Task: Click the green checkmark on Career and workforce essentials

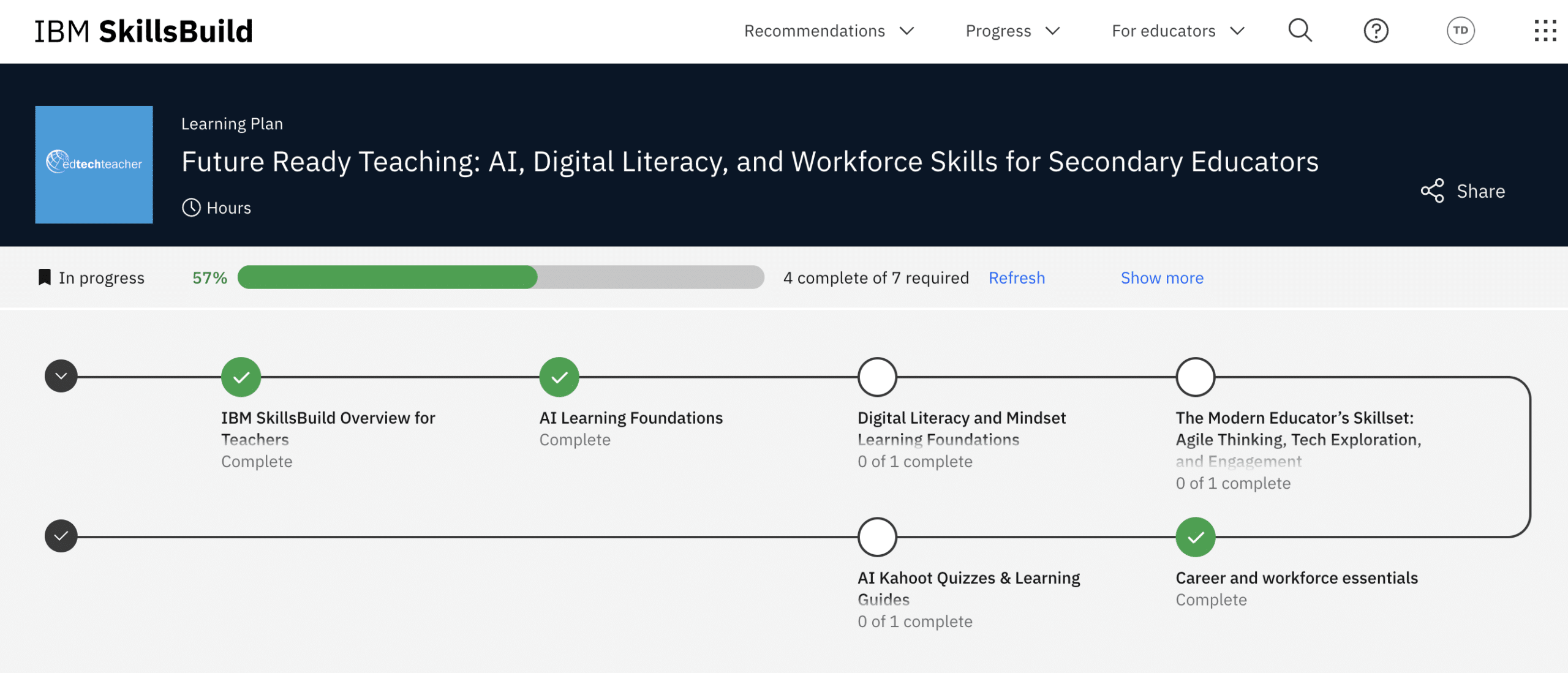Action: point(1195,536)
